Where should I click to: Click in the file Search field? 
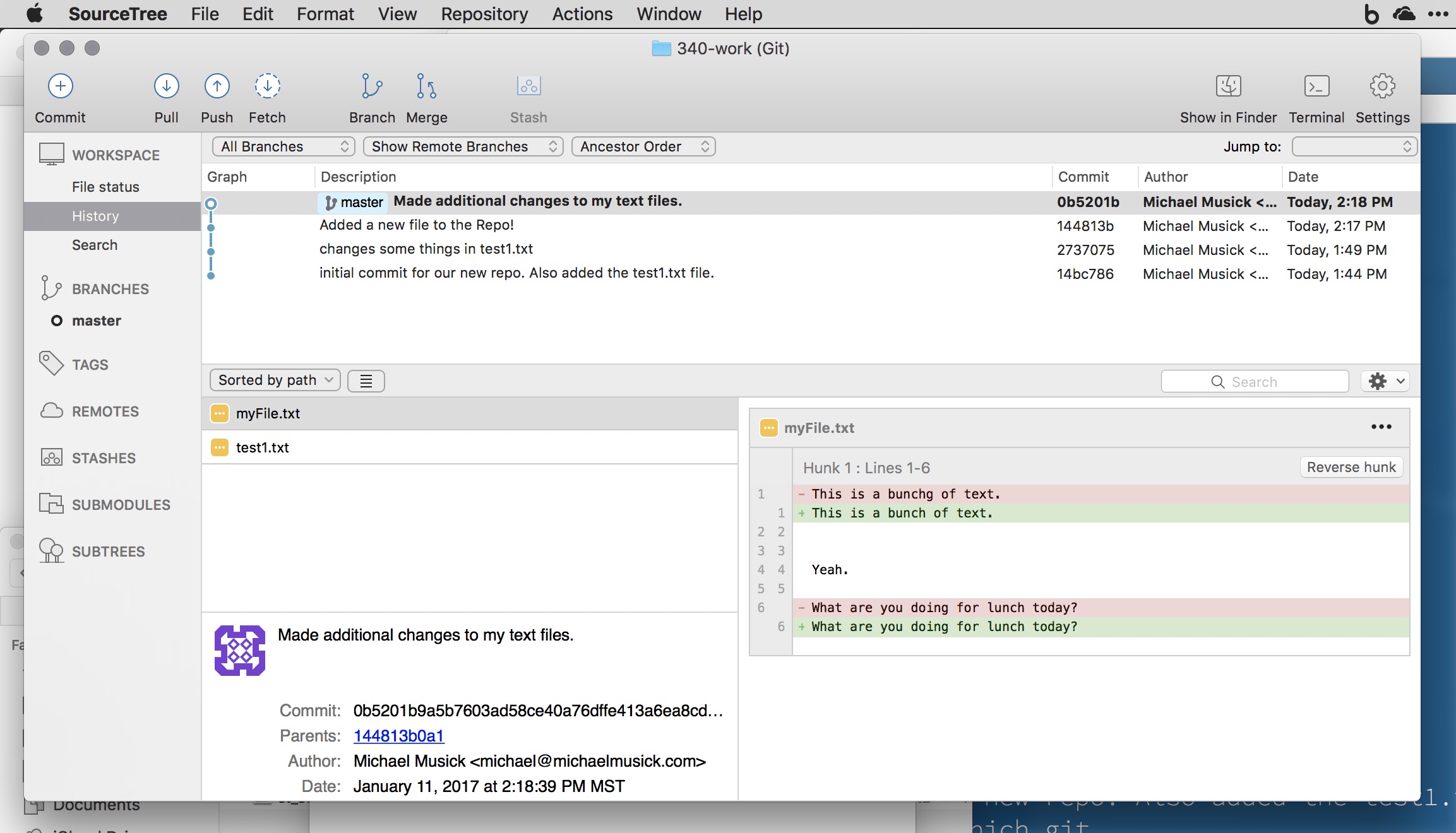point(1255,381)
